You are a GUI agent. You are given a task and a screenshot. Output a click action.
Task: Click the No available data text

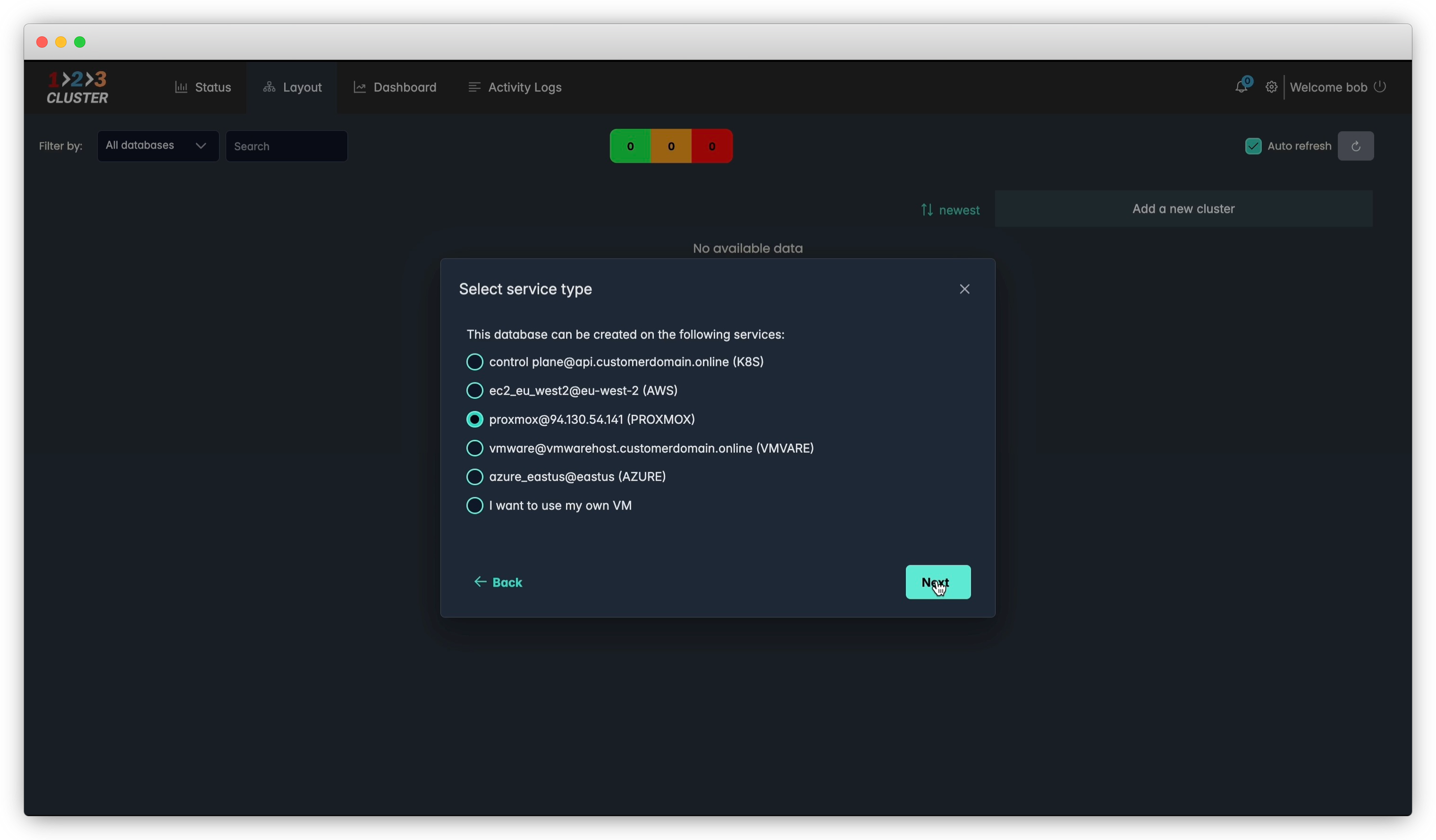(748, 248)
